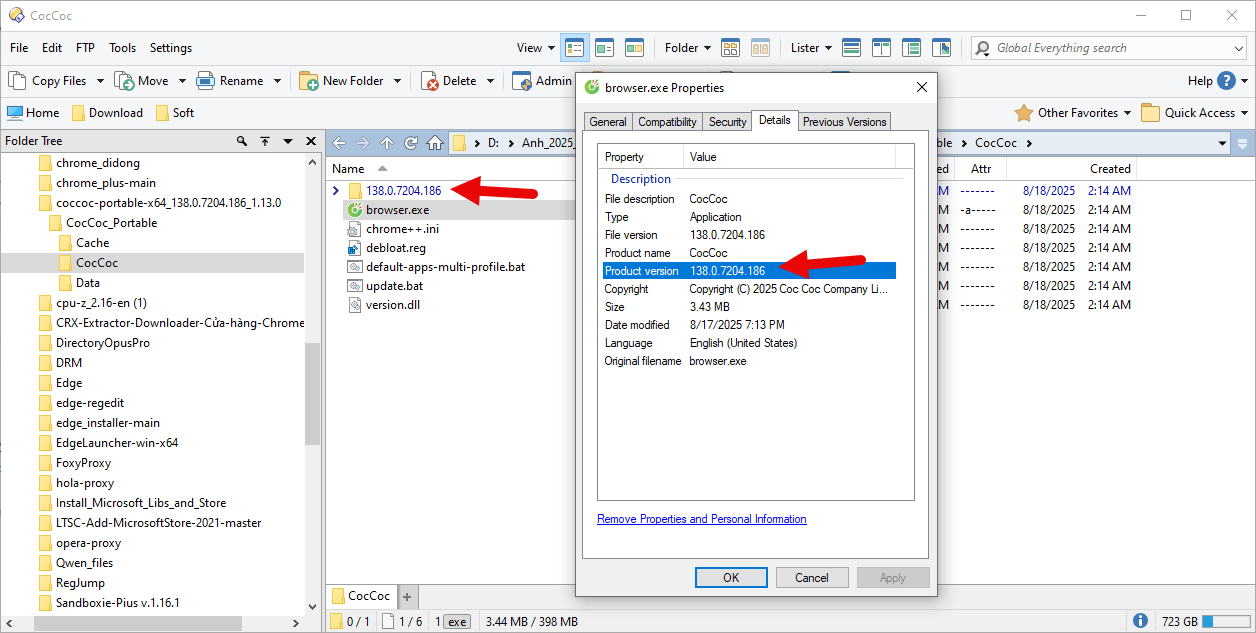The image size is (1256, 633).
Task: Open the File menu
Action: pyautogui.click(x=19, y=47)
